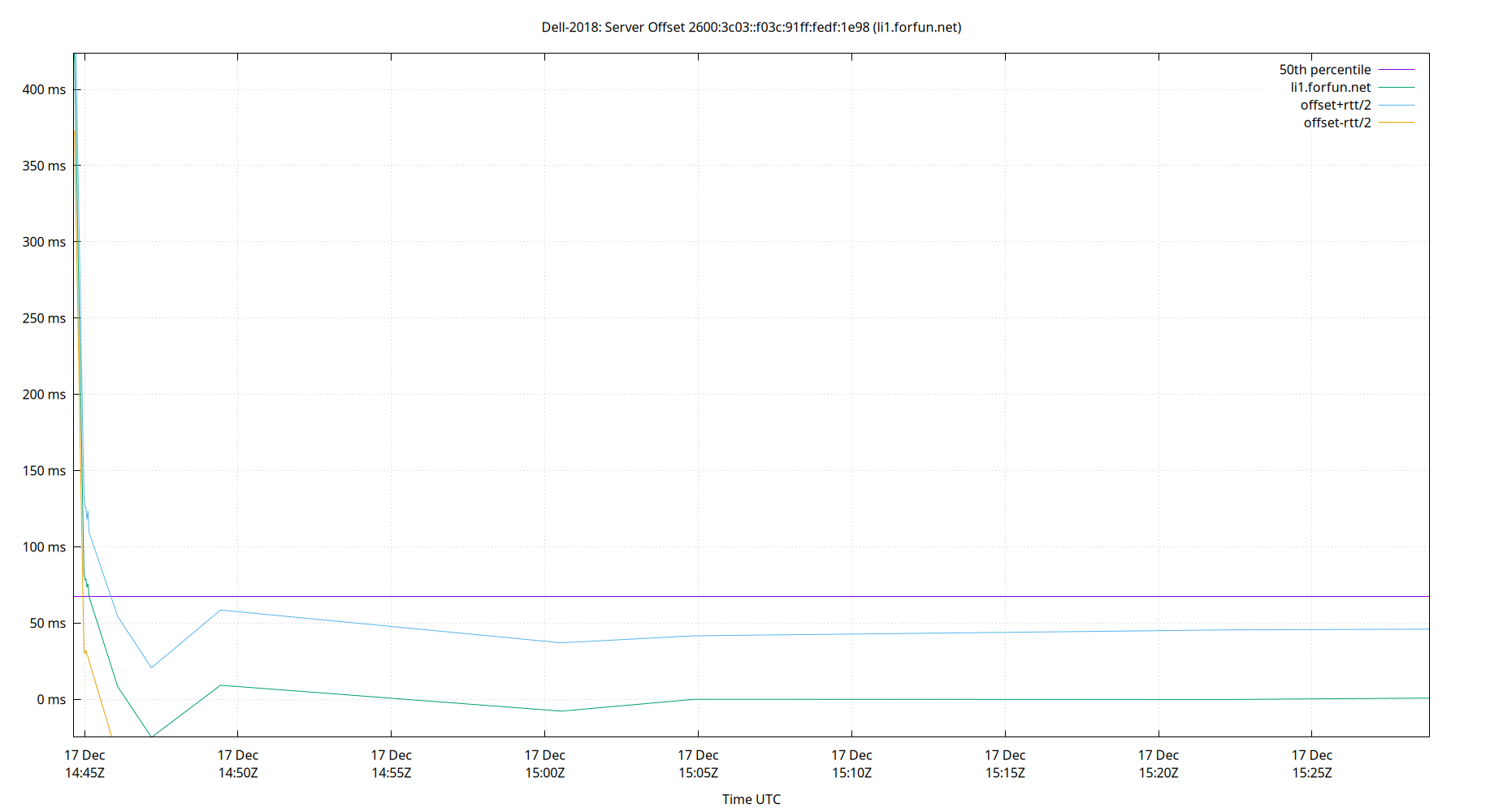The height and width of the screenshot is (812, 1503).
Task: Click the "14:45Z" x-axis tick label
Action: coord(84,773)
